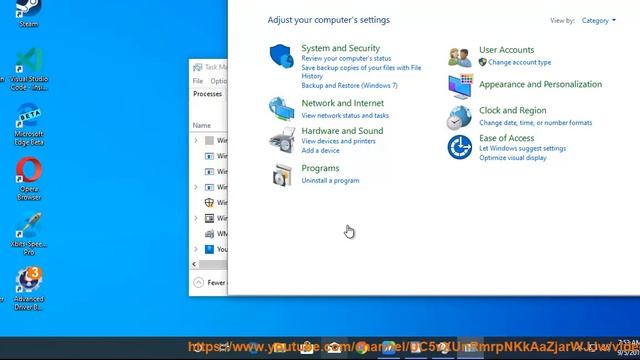The height and width of the screenshot is (360, 640).
Task: Click Task Manager title bar app icon
Action: [198, 67]
